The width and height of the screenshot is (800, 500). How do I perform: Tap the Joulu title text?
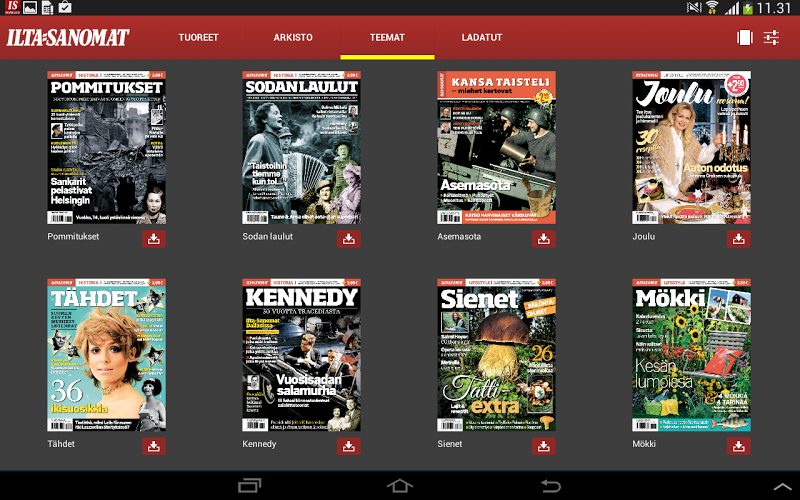click(x=643, y=237)
